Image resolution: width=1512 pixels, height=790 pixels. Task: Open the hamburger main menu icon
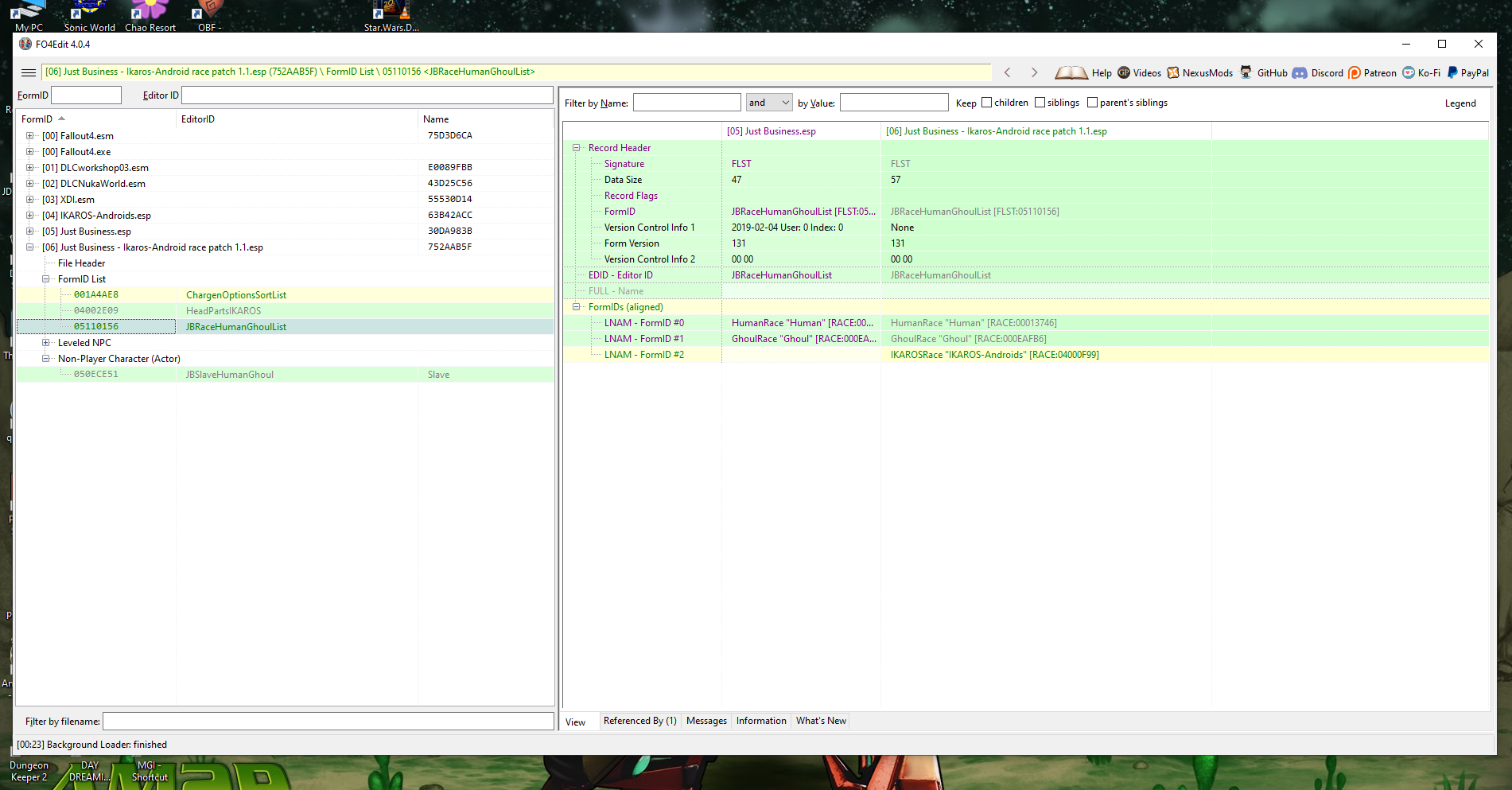click(x=29, y=72)
